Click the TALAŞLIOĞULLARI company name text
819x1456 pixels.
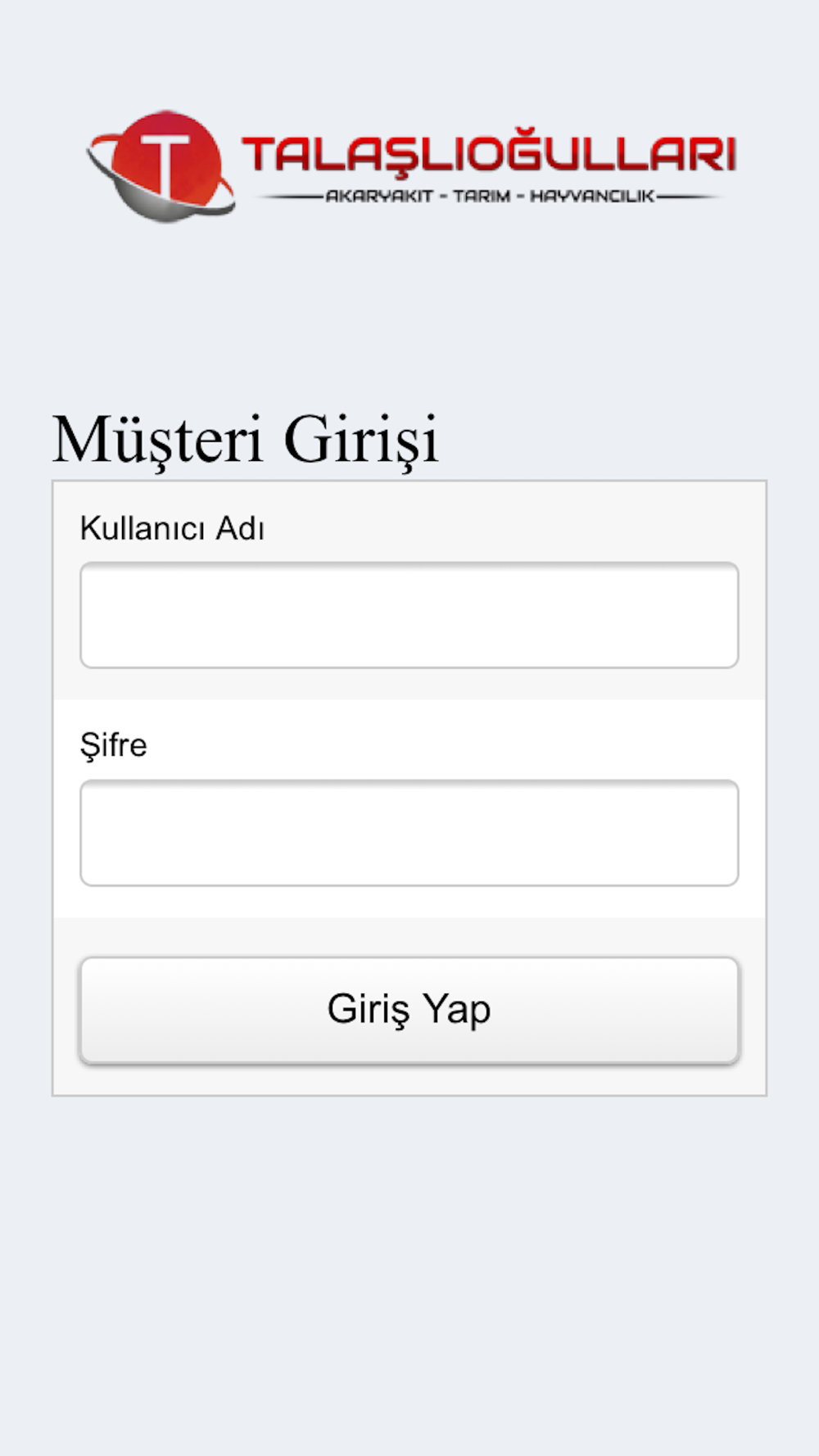click(x=489, y=152)
